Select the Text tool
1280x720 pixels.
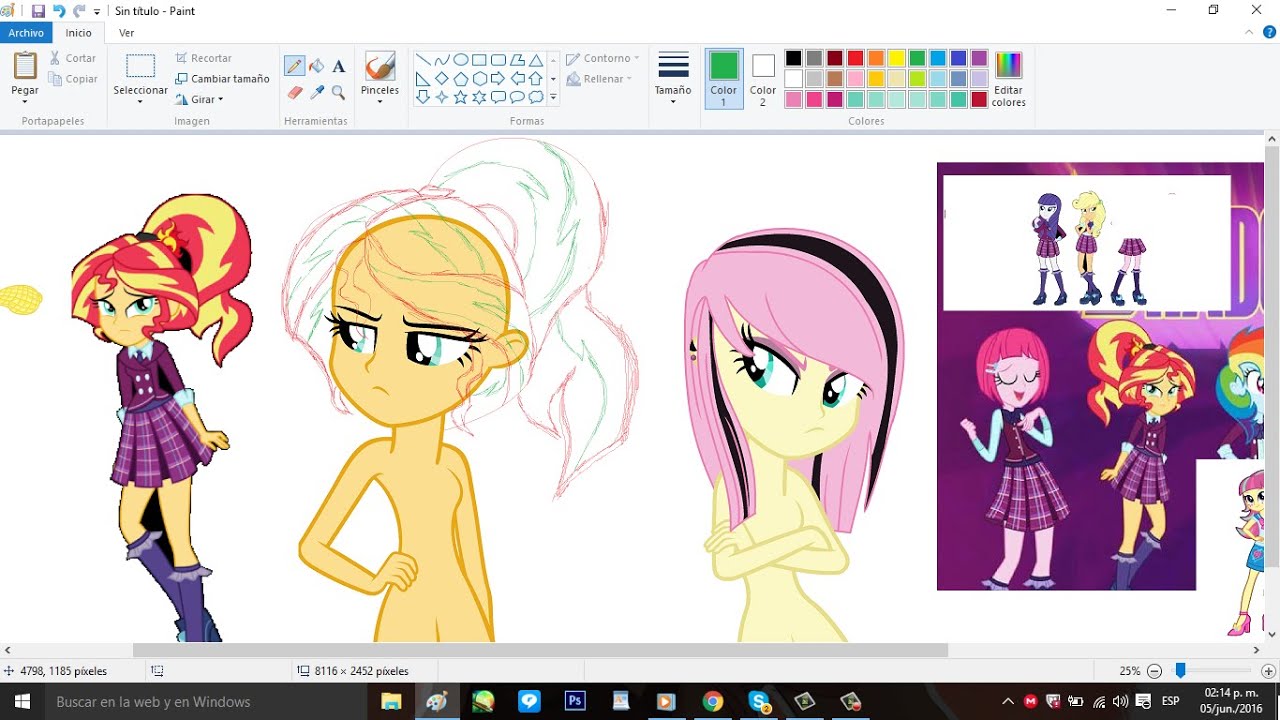[x=338, y=66]
